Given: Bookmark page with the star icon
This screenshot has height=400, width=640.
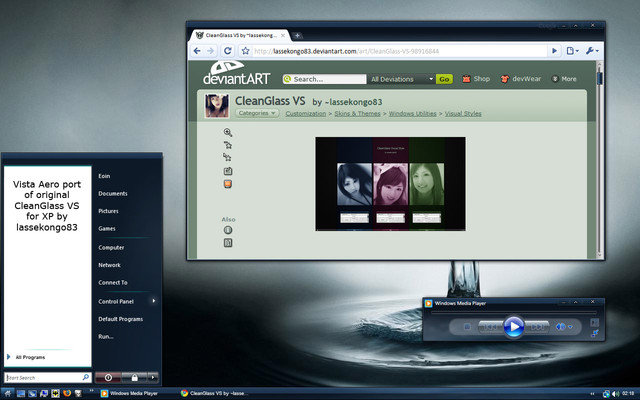Looking at the screenshot, I should click(x=245, y=51).
